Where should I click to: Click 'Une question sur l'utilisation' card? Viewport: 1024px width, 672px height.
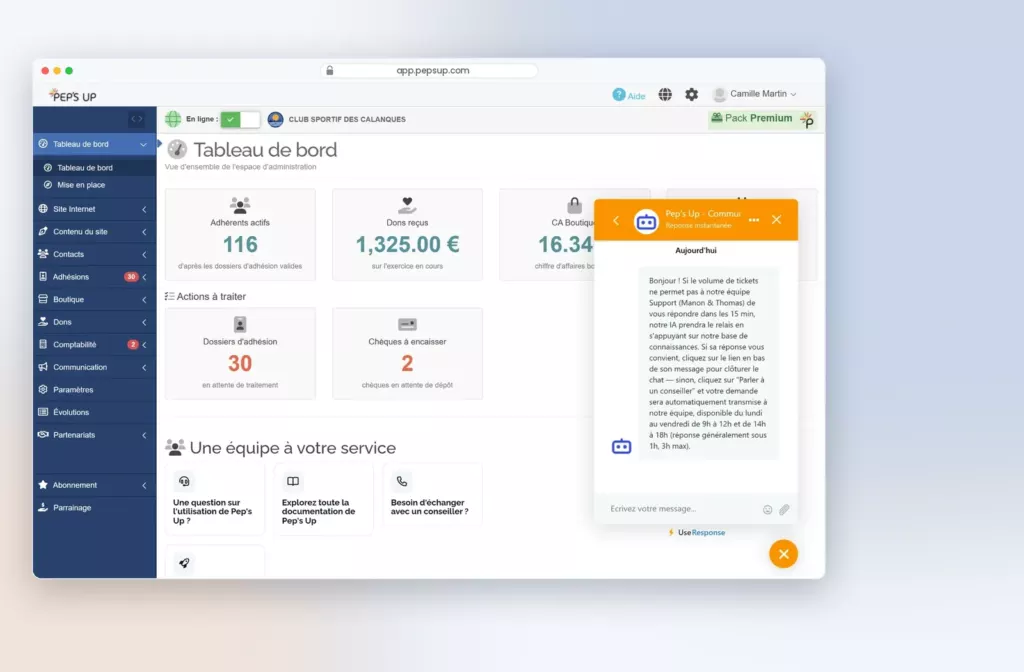coord(215,500)
